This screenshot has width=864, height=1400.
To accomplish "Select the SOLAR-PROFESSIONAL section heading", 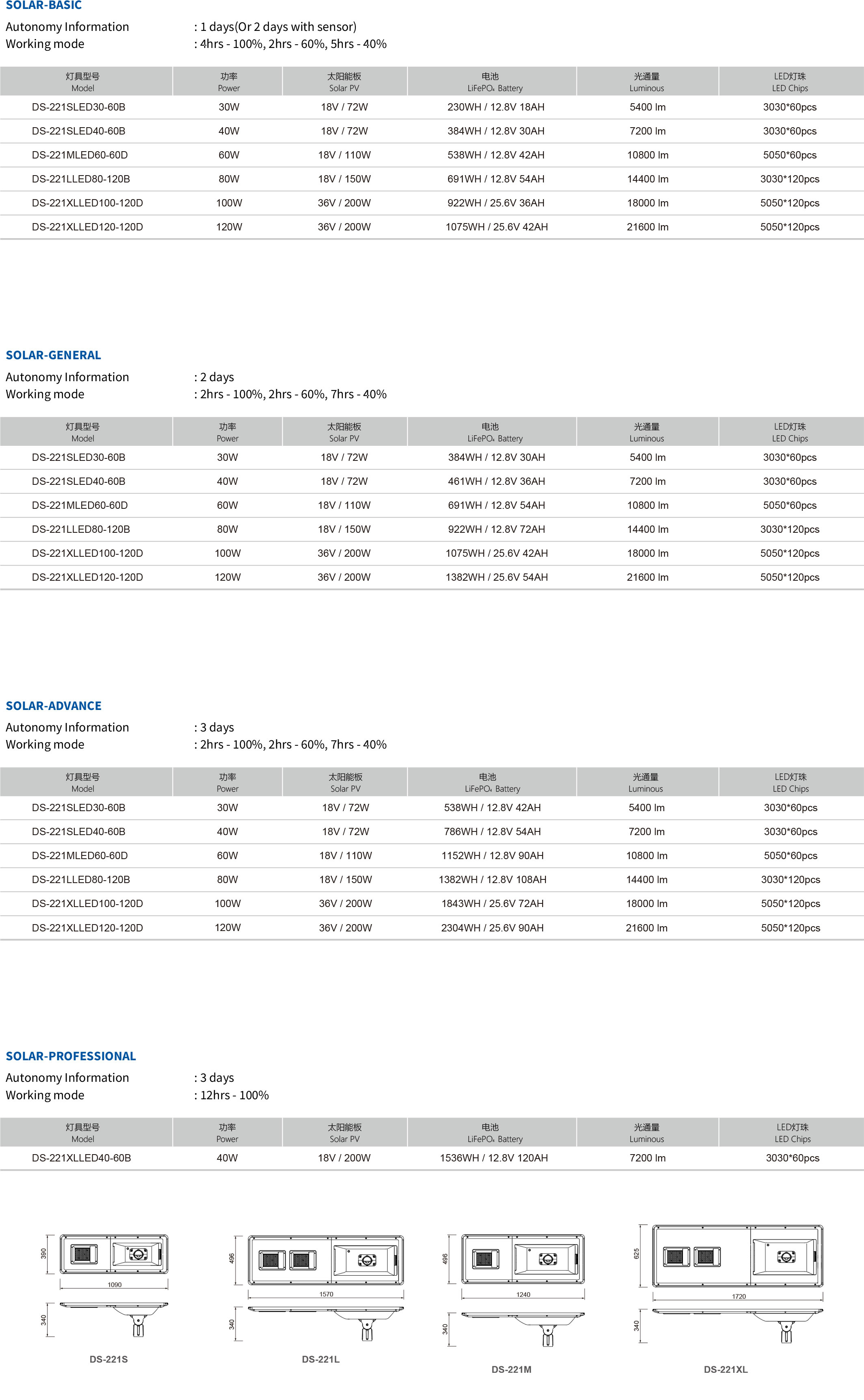I will point(71,1056).
